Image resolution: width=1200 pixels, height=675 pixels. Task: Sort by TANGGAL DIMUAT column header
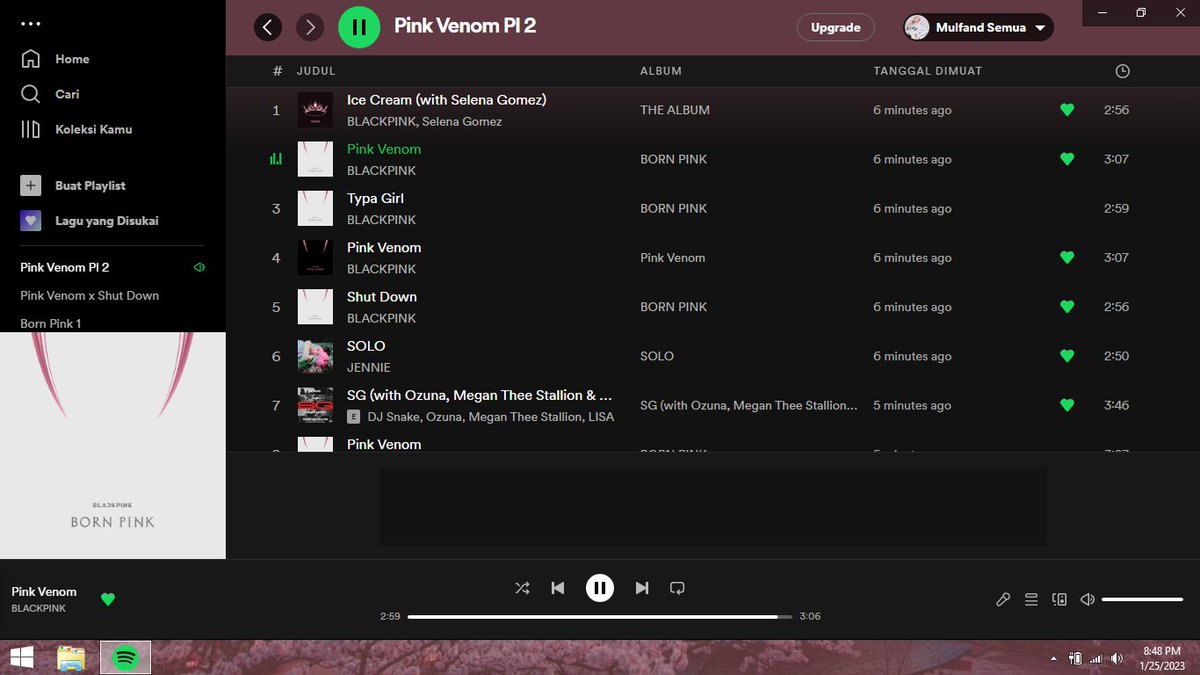(928, 71)
